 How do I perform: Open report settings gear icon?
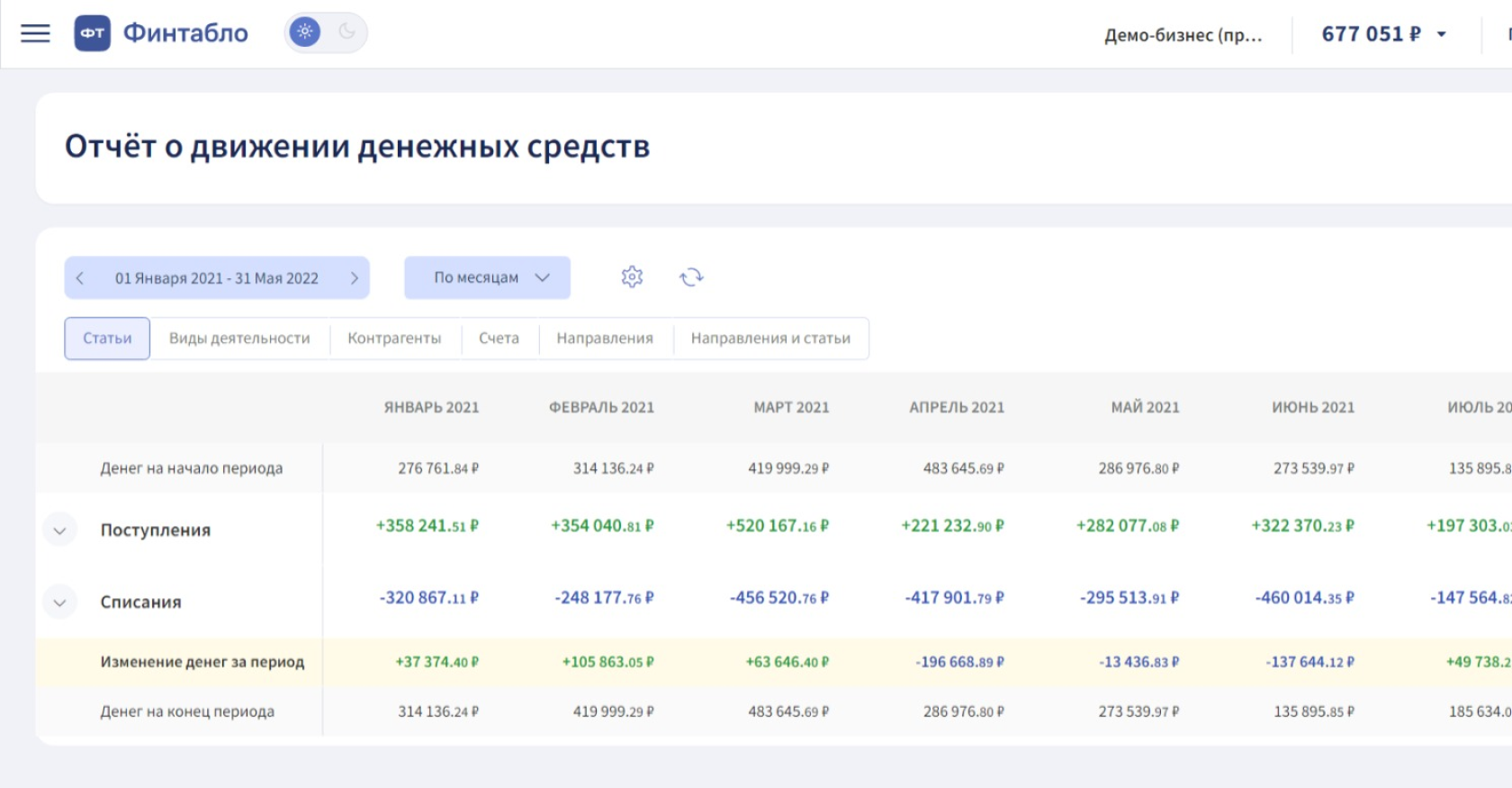tap(632, 277)
